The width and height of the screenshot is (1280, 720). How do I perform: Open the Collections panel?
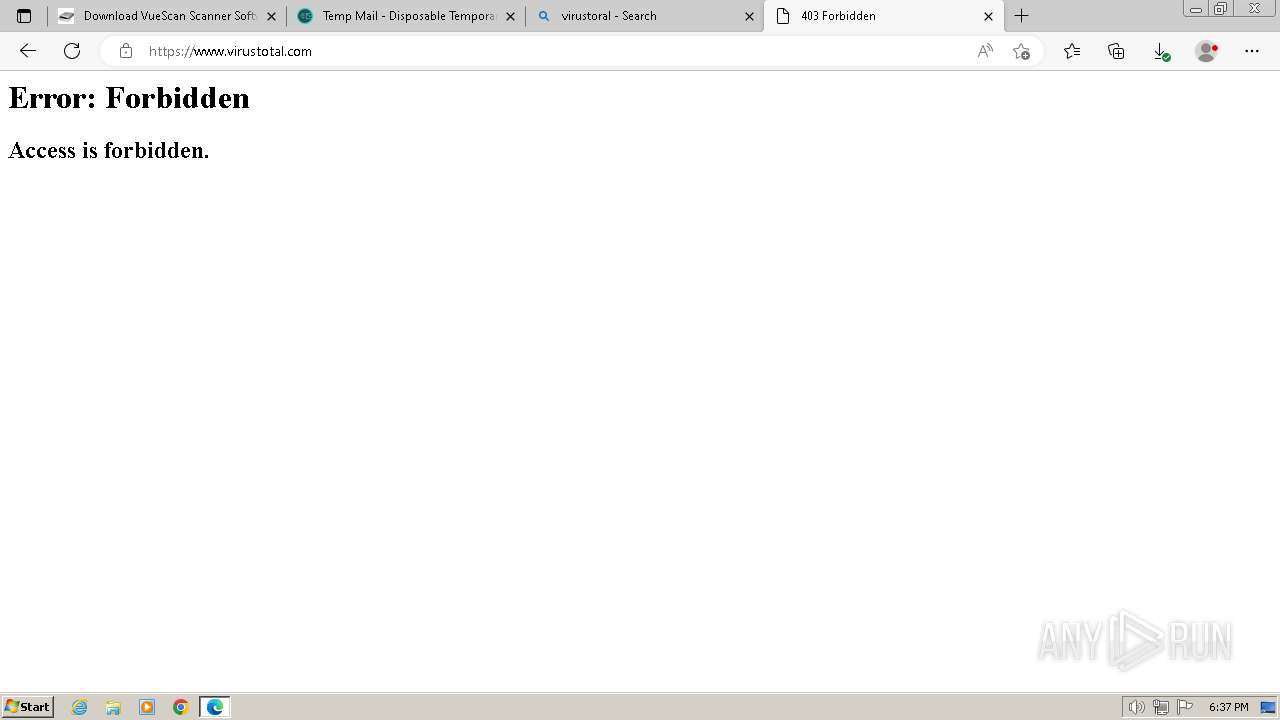click(x=1116, y=51)
